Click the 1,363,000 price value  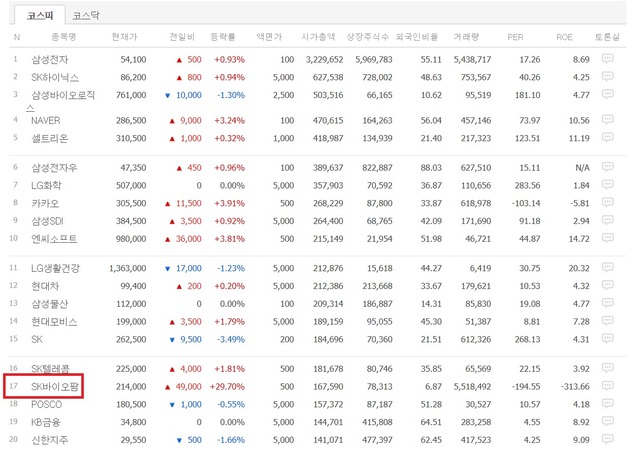point(127,268)
